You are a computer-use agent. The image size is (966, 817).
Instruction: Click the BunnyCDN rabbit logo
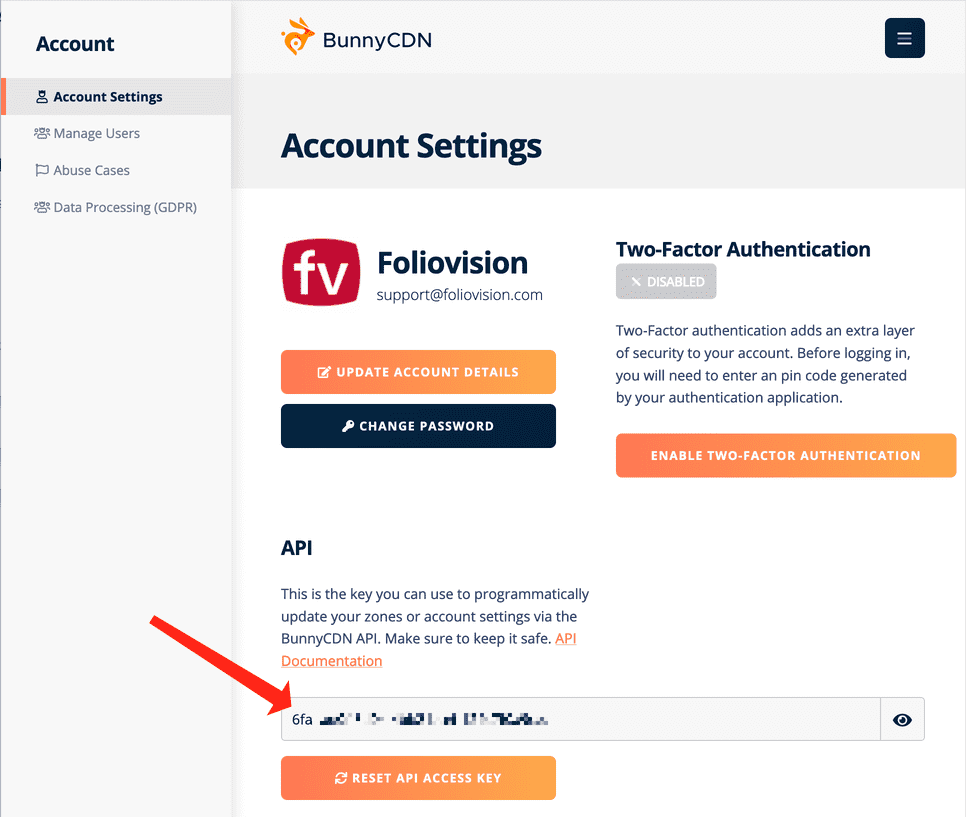(x=298, y=37)
